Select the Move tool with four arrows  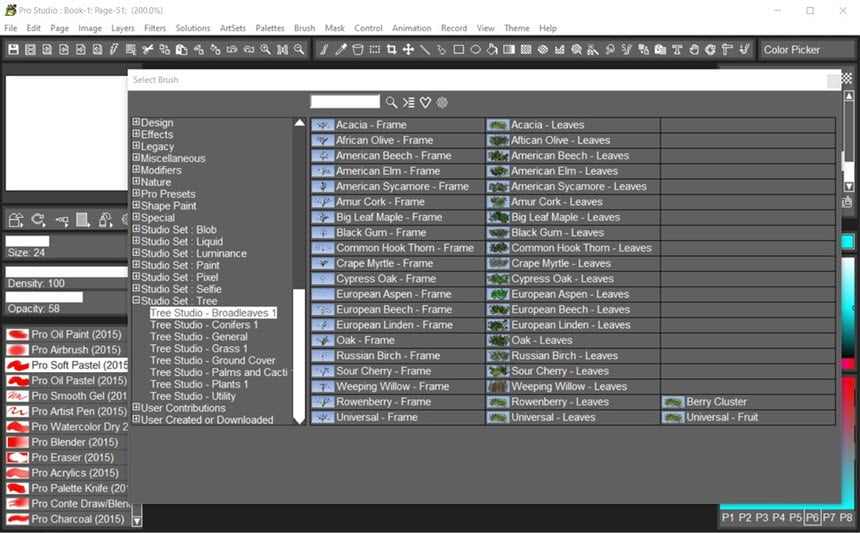[408, 49]
